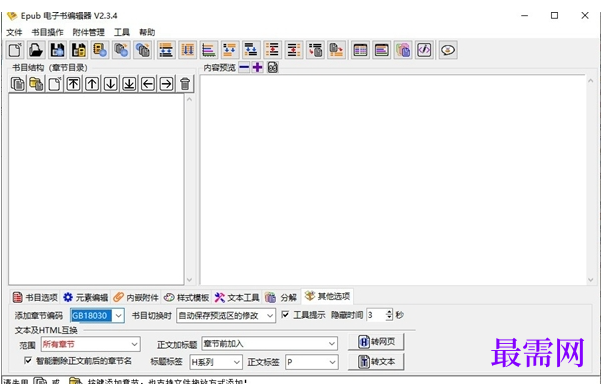This screenshot has width=603, height=384.
Task: Click inside the 内容预览 content area
Action: (393, 180)
